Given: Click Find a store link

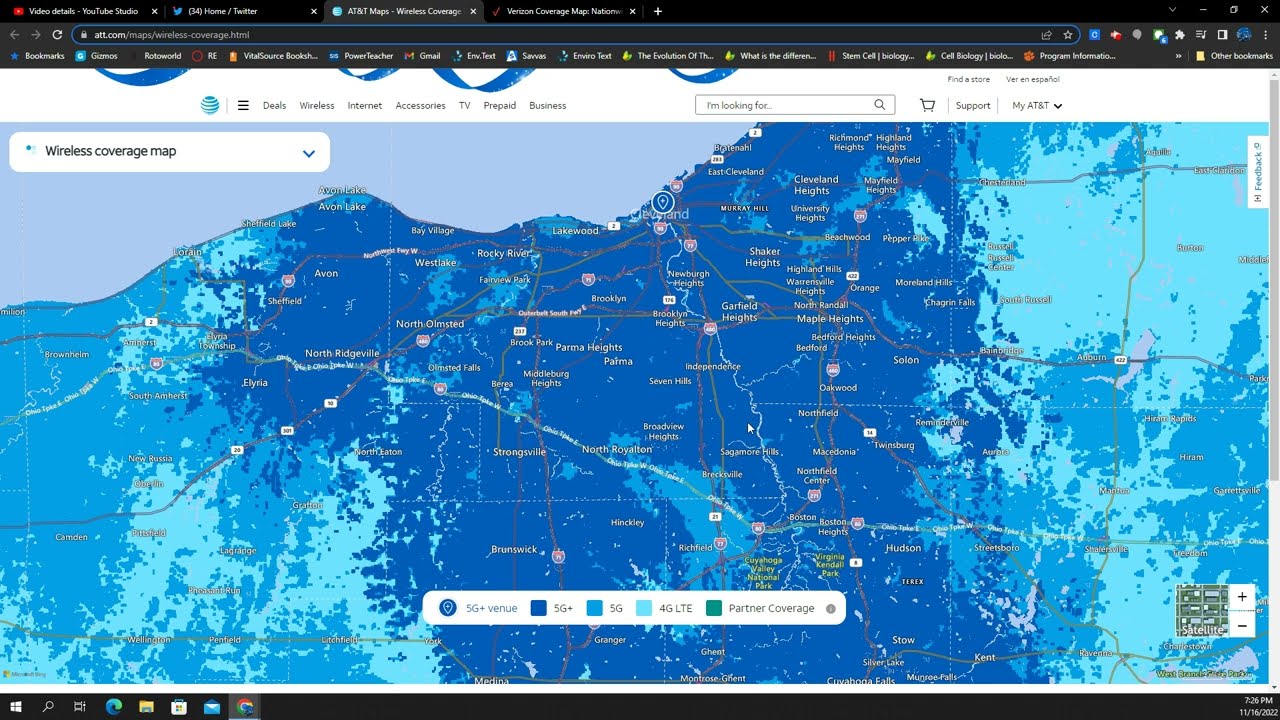Looking at the screenshot, I should tap(969, 79).
